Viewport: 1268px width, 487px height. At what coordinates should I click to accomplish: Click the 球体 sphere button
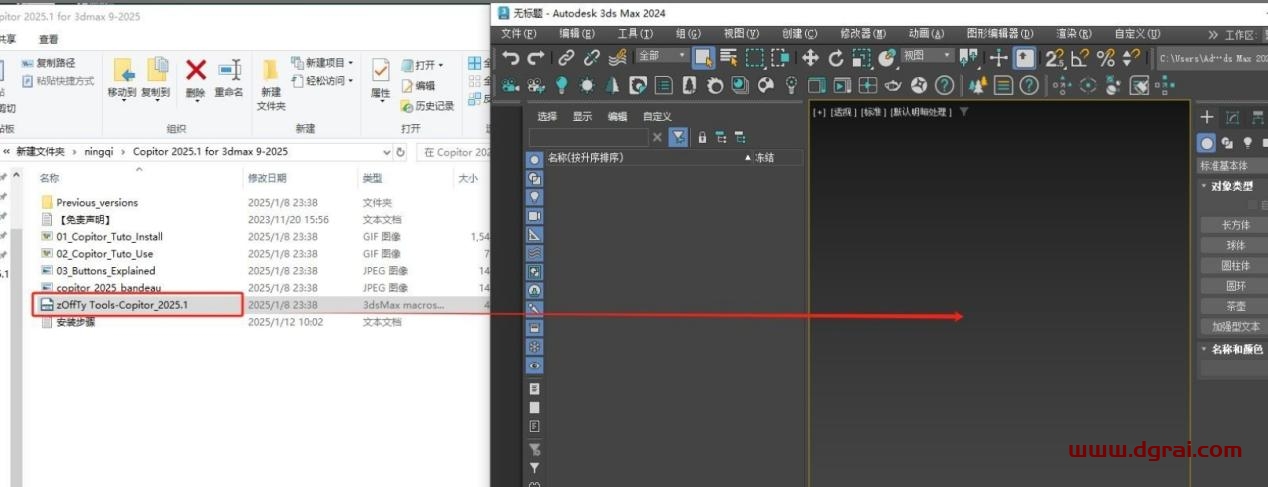click(1235, 245)
